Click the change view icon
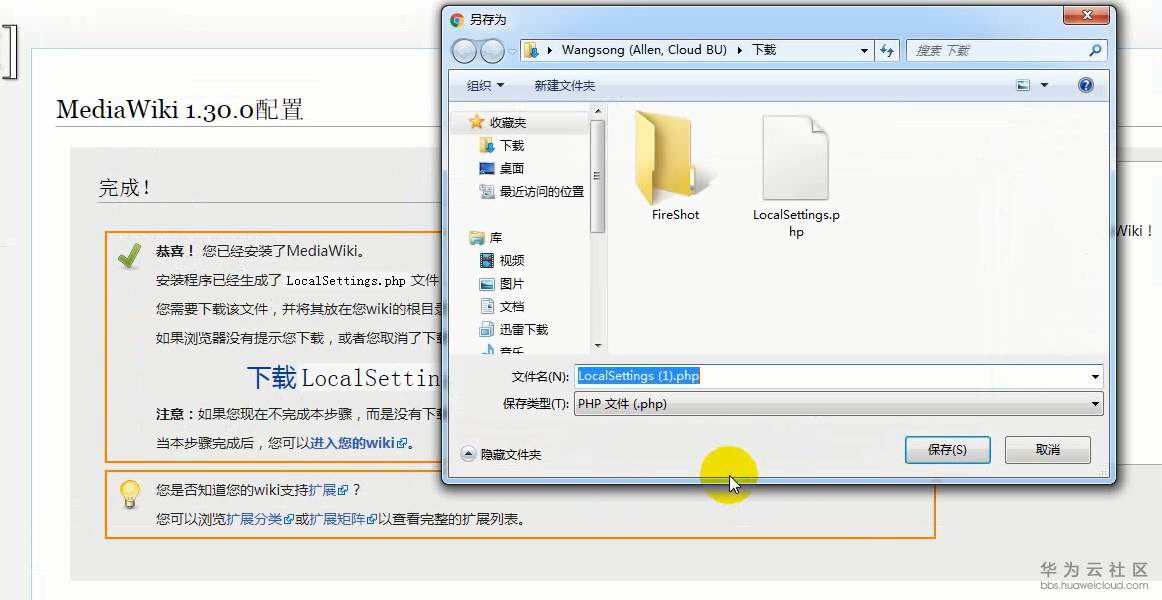Screen dimensions: 1162x600 coord(1023,85)
